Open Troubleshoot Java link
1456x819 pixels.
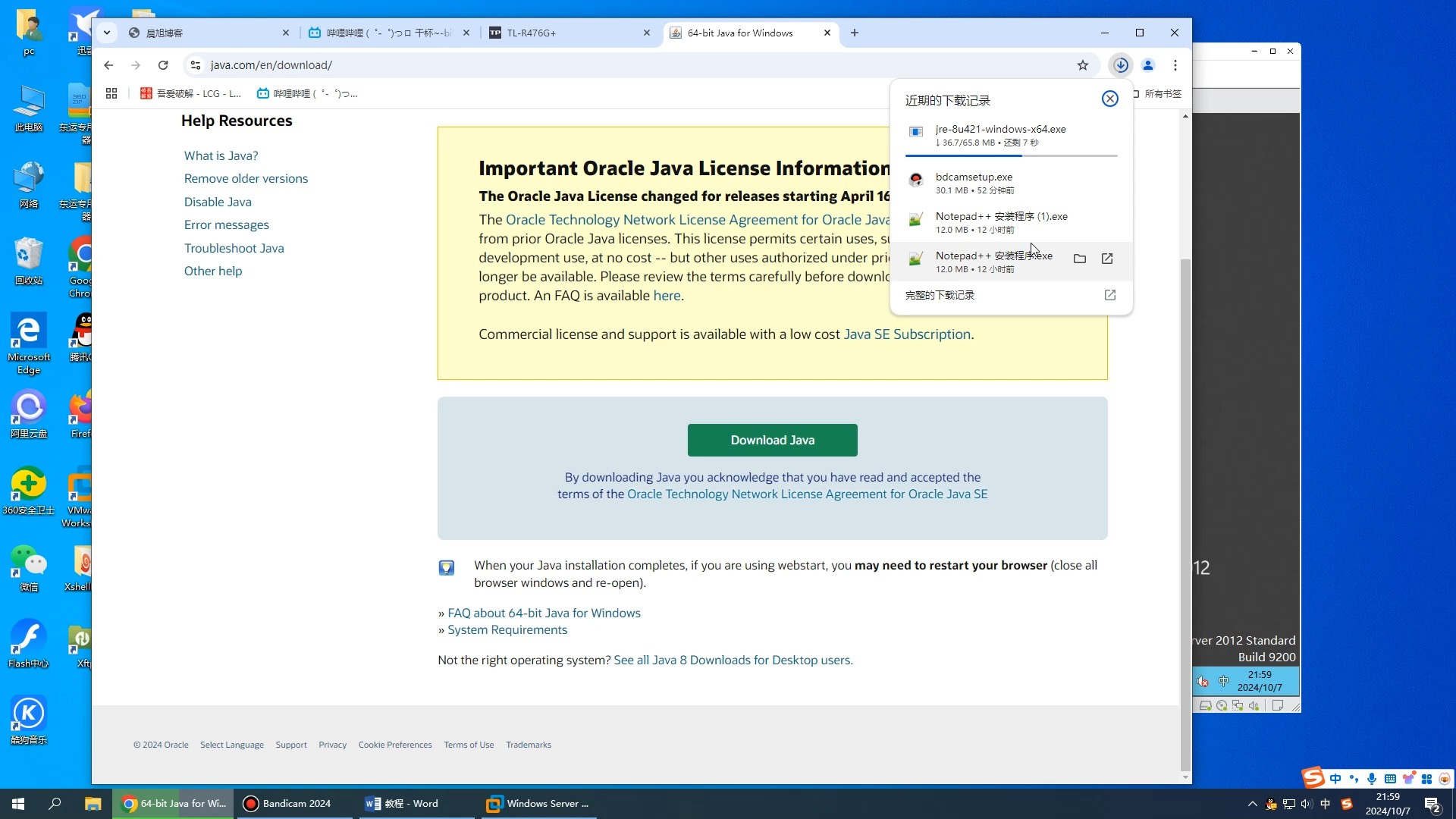[x=234, y=248]
